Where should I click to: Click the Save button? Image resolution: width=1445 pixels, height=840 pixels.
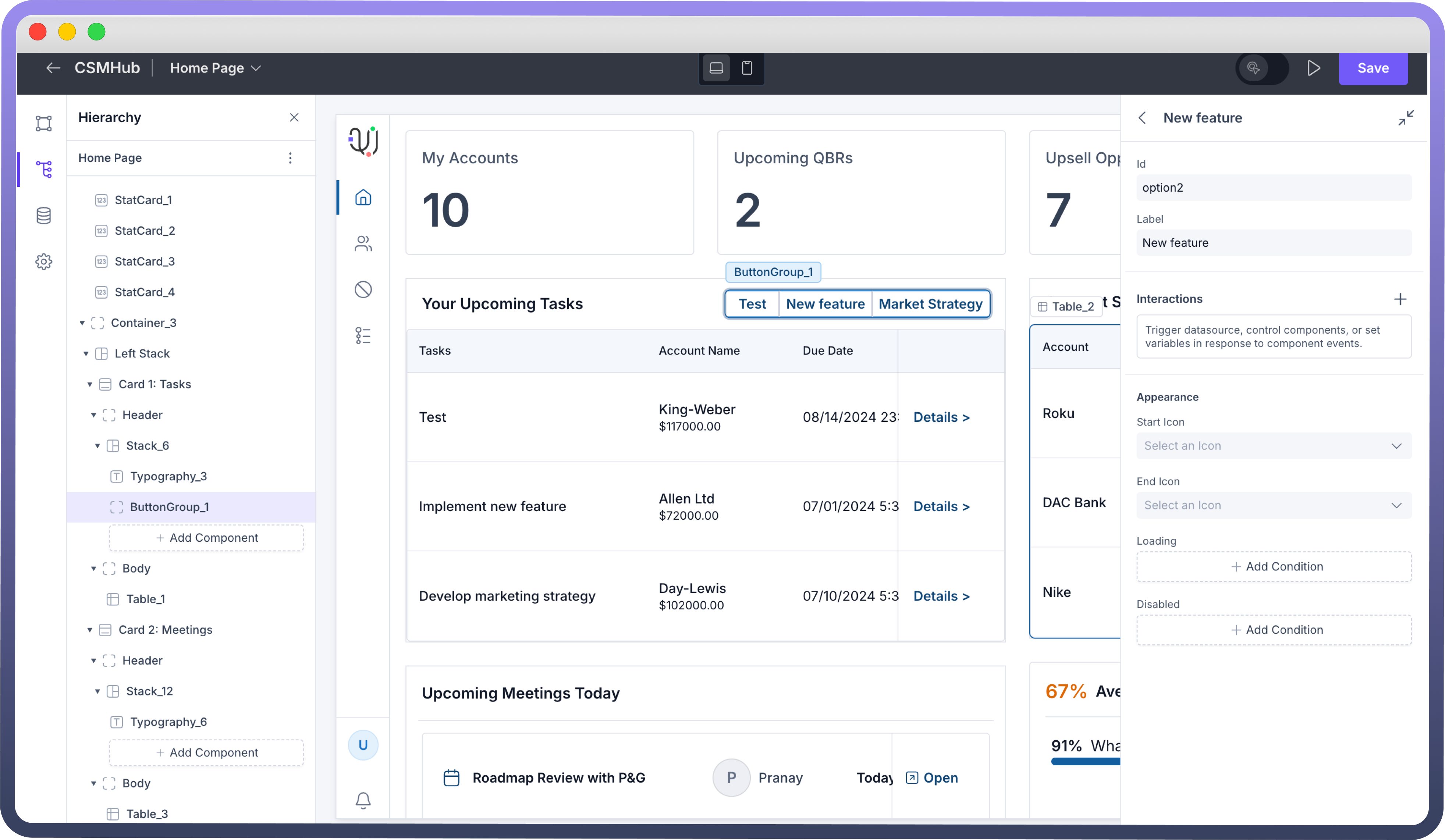tap(1373, 68)
